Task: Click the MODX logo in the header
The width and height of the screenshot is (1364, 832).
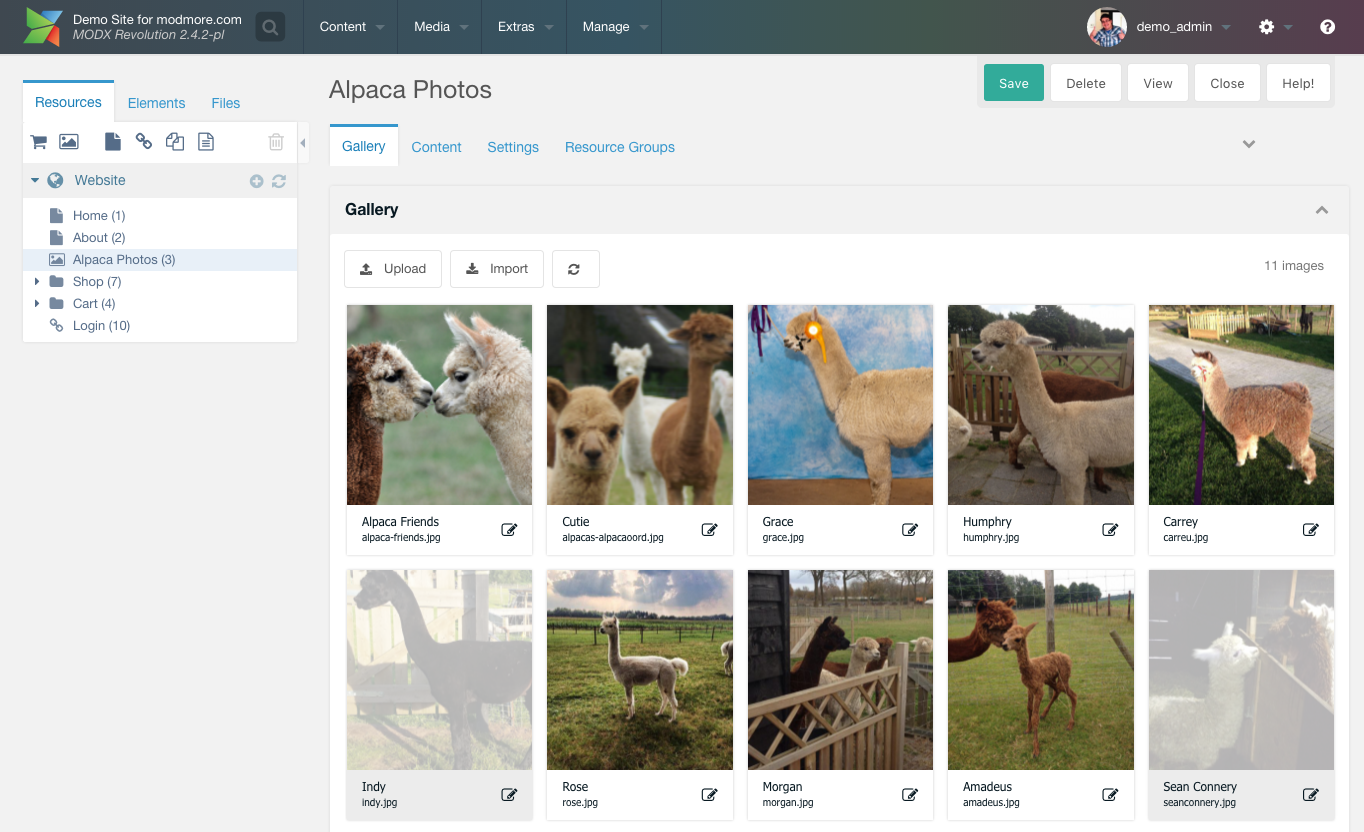Action: point(43,27)
